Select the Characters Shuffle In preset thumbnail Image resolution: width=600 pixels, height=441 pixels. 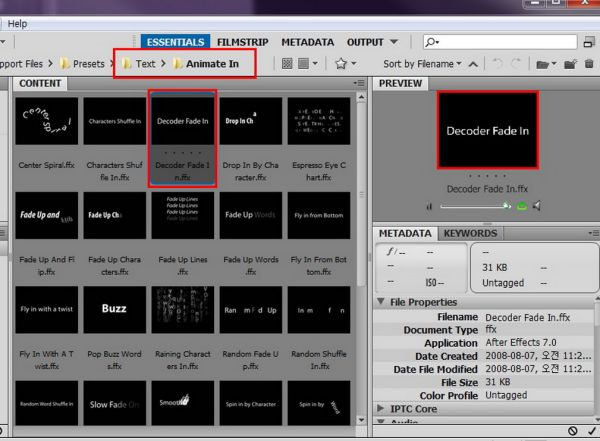point(115,121)
